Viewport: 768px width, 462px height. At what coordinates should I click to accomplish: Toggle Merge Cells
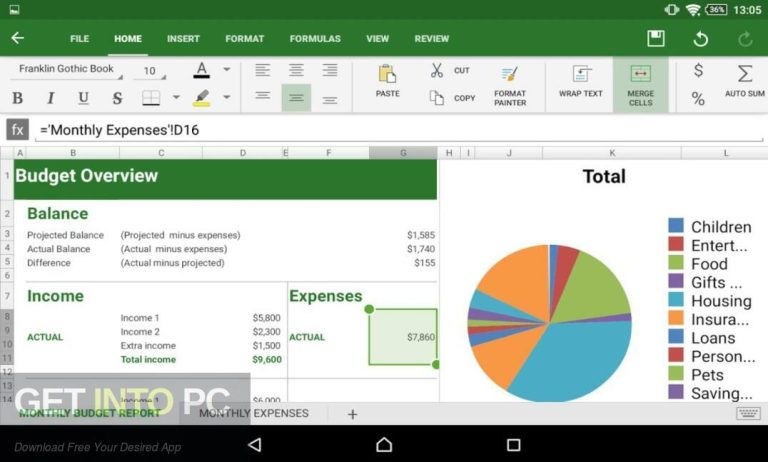point(640,85)
